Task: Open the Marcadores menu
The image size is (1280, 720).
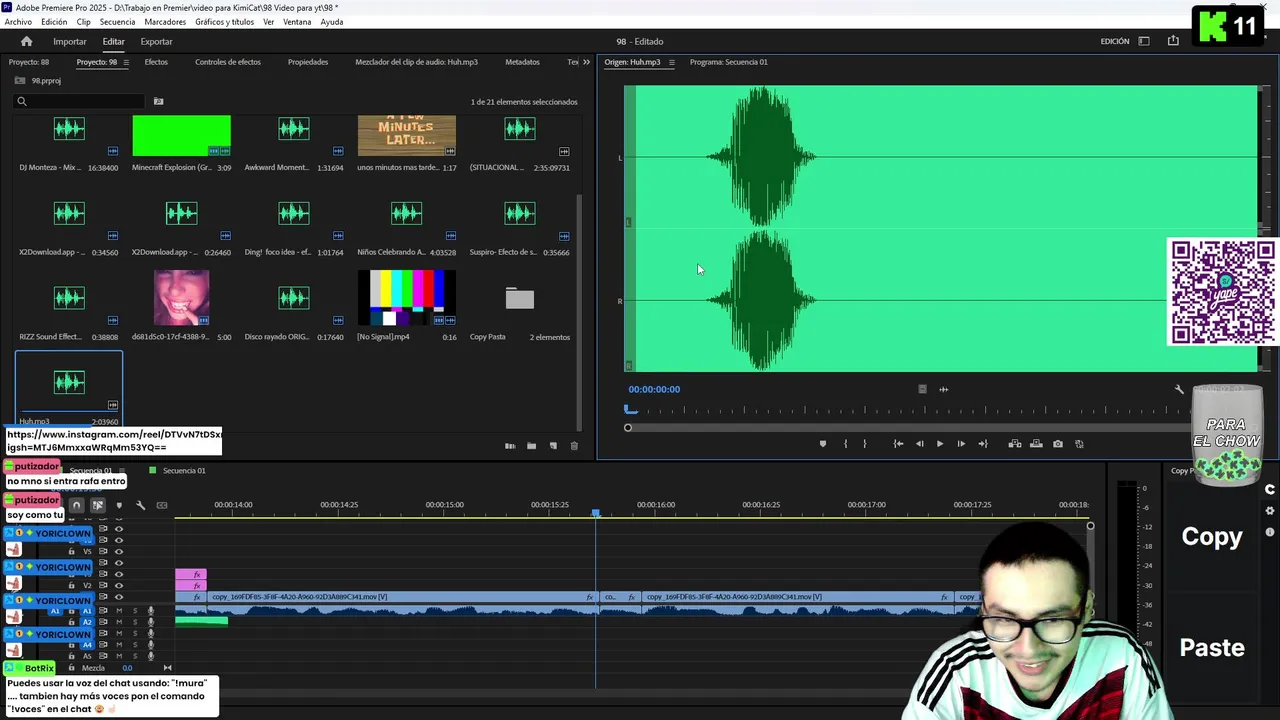Action: click(x=165, y=22)
